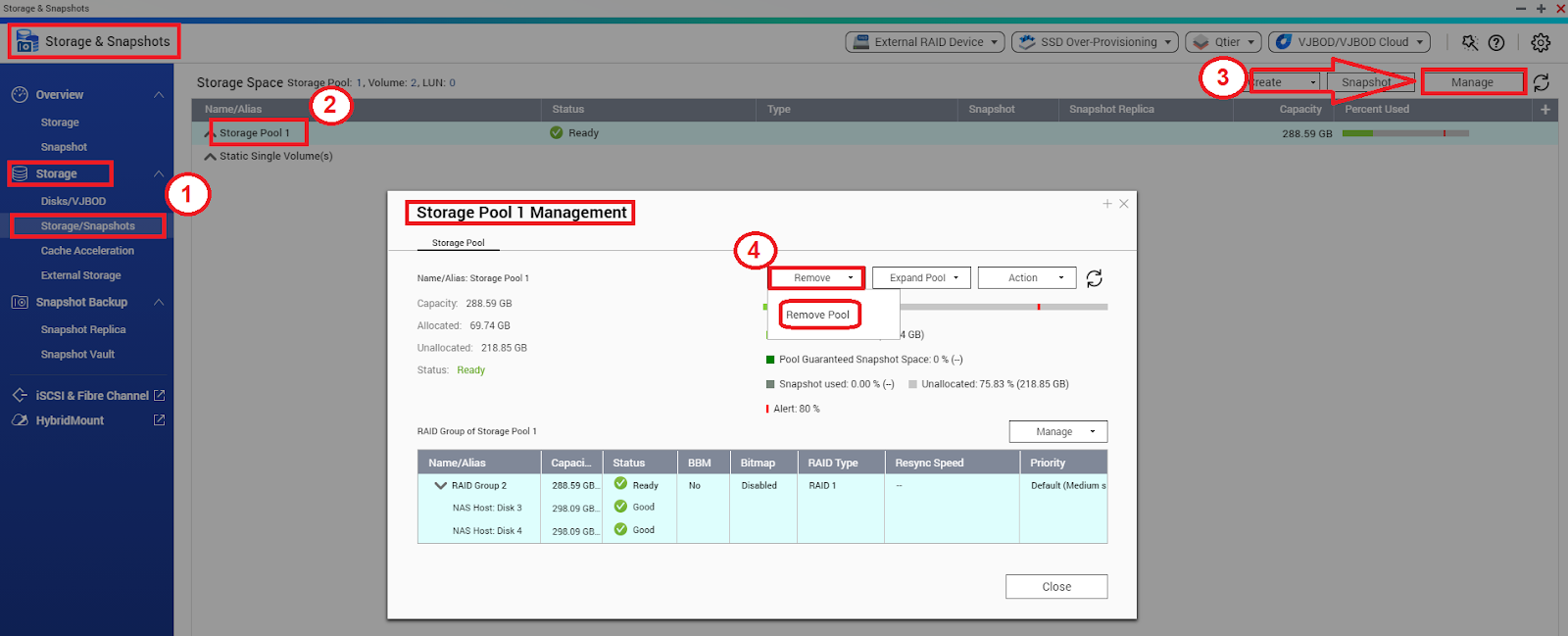Refresh the Storage Space list
1568x636 pixels.
[1542, 82]
